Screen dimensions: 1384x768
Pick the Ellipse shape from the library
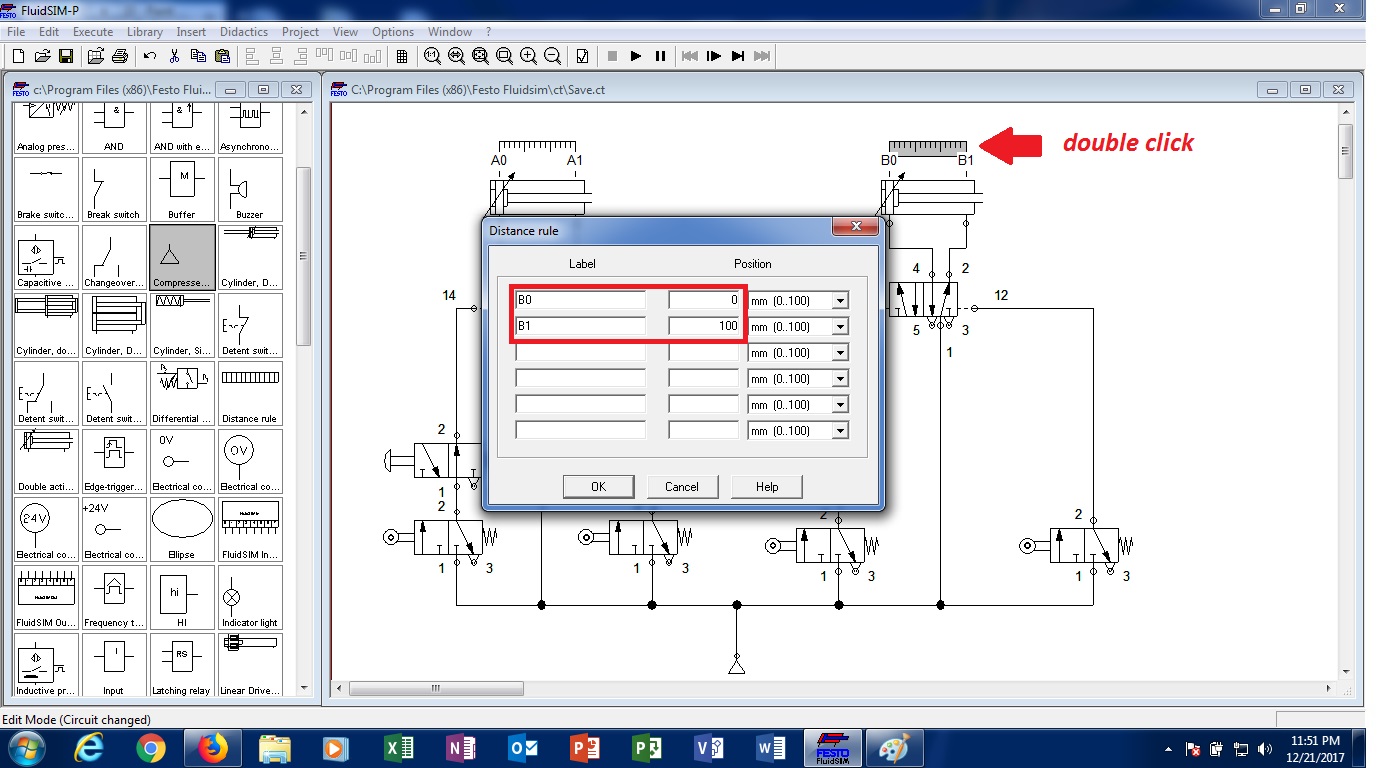[x=182, y=529]
